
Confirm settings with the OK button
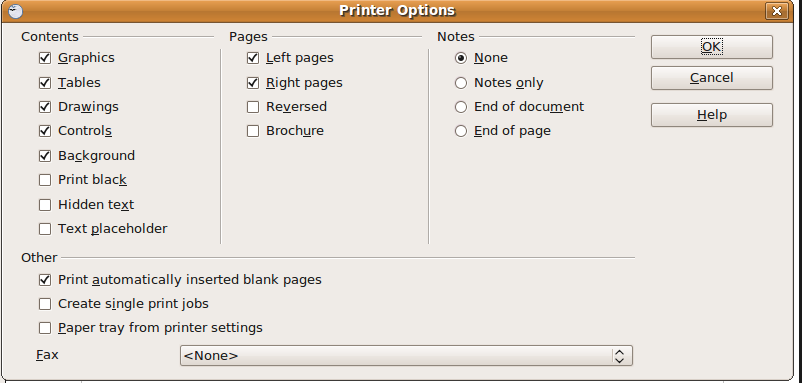(x=711, y=47)
